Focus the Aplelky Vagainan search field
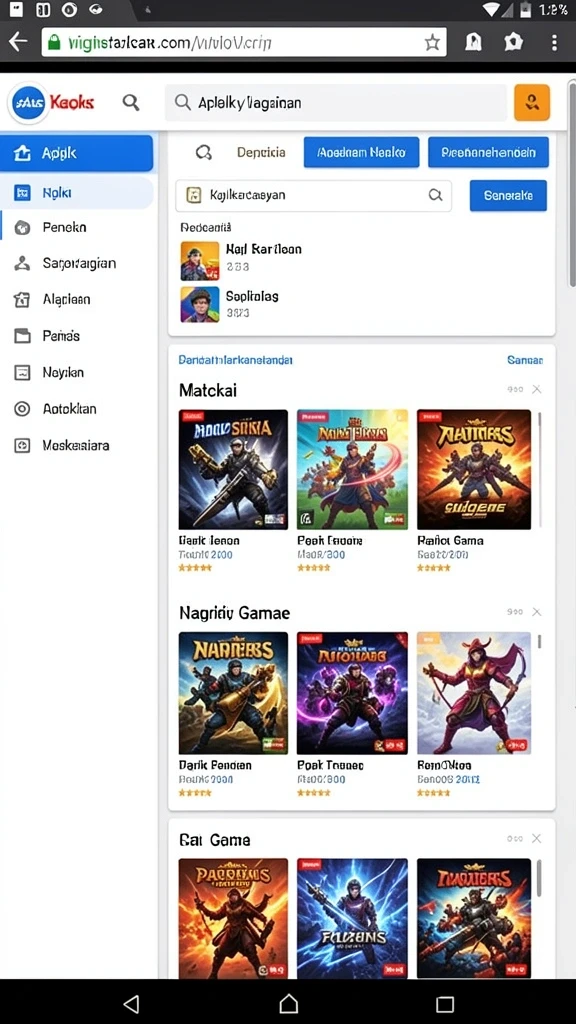This screenshot has height=1024, width=576. pyautogui.click(x=336, y=103)
